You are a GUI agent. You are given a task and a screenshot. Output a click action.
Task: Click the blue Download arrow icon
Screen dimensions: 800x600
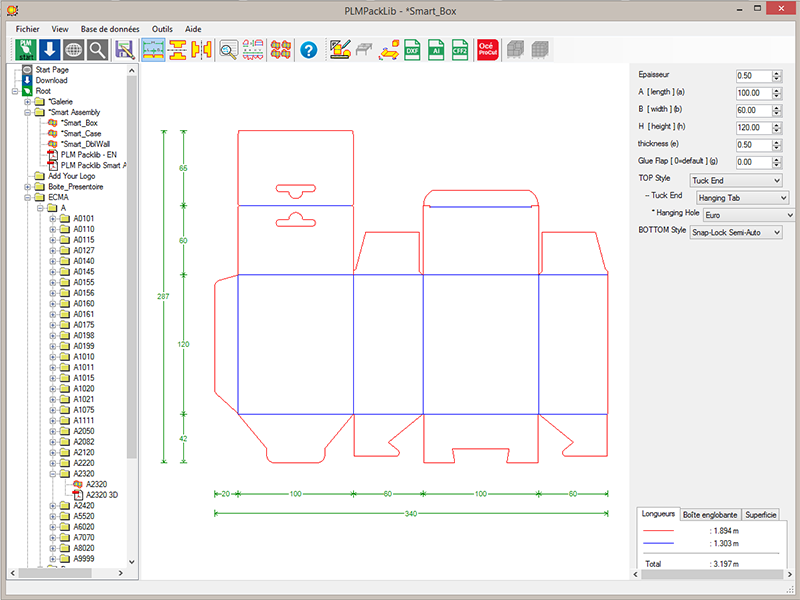[49, 50]
